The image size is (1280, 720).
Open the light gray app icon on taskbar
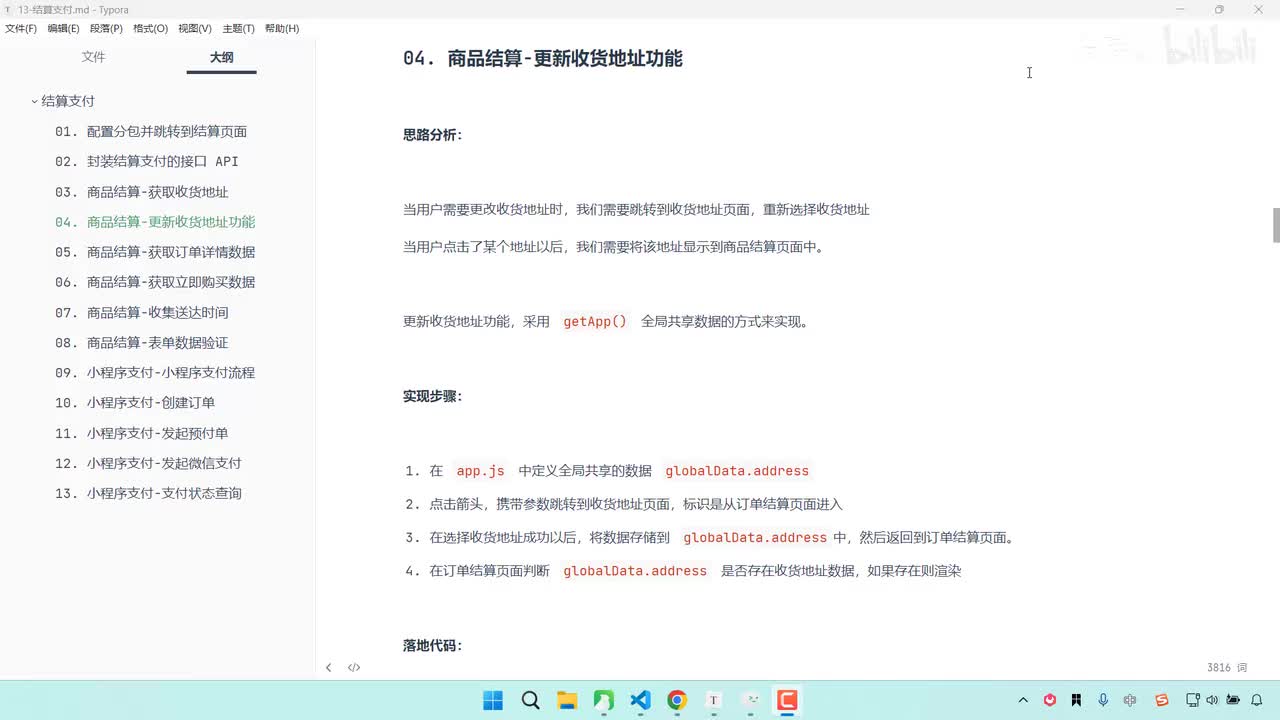tap(751, 700)
